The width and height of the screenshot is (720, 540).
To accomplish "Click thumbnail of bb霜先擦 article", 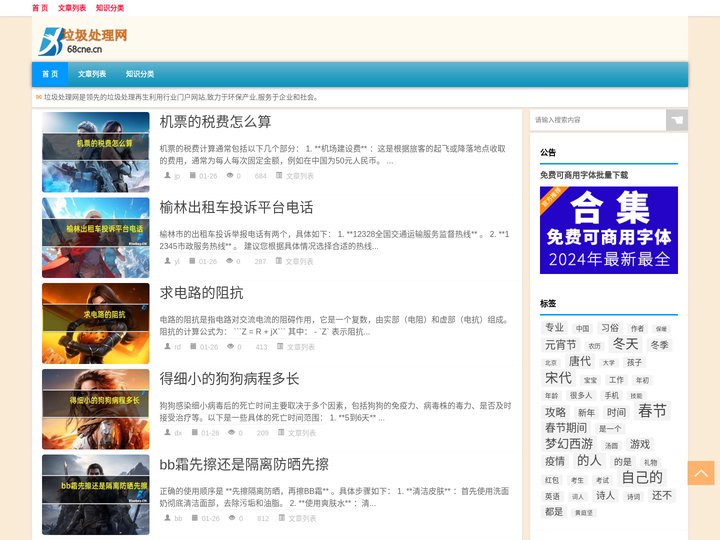I will tap(96, 495).
